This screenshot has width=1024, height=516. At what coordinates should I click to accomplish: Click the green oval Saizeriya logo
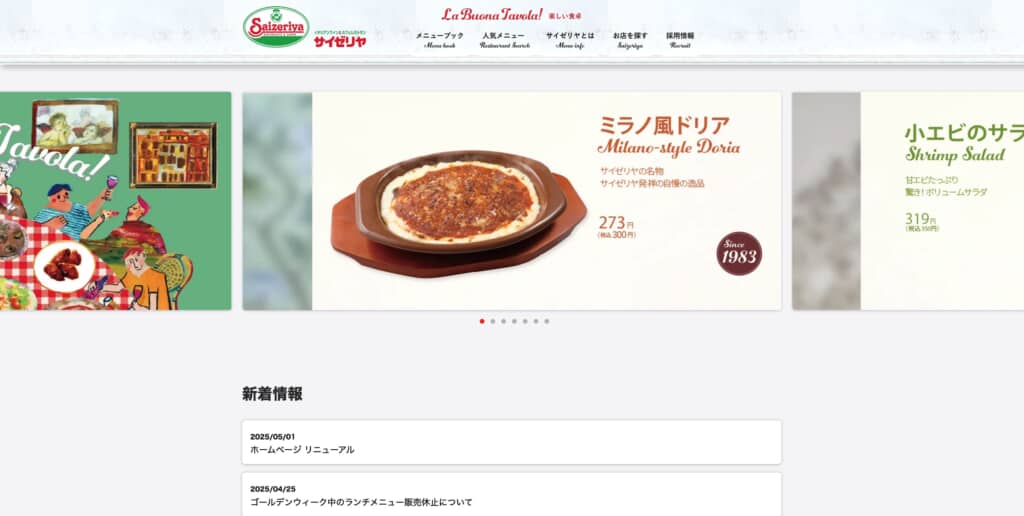(276, 27)
